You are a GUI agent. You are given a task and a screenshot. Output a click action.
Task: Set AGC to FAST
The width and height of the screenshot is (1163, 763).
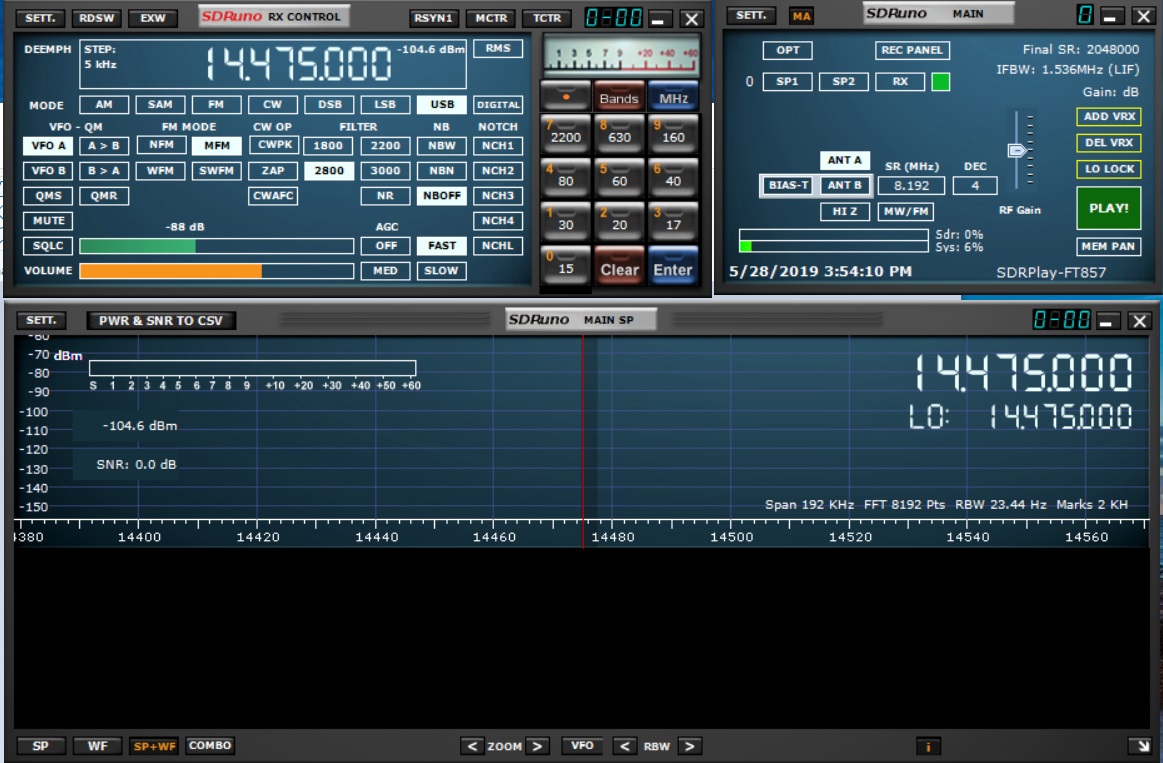pyautogui.click(x=442, y=245)
